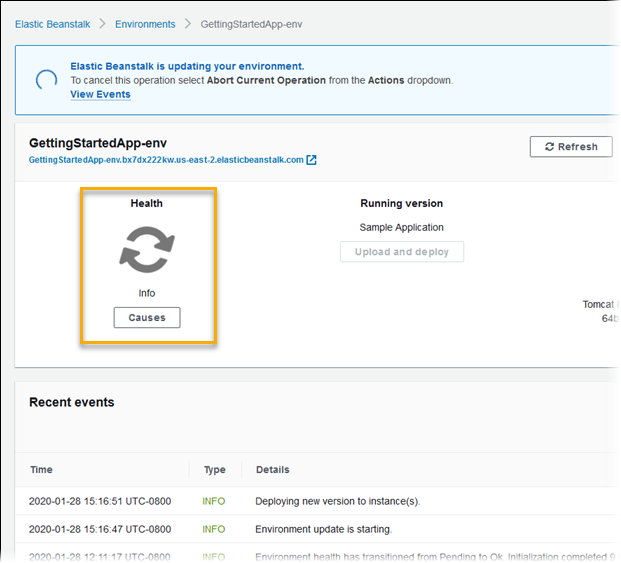Open the View Events link
Image resolution: width=621 pixels, height=563 pixels.
click(100, 94)
